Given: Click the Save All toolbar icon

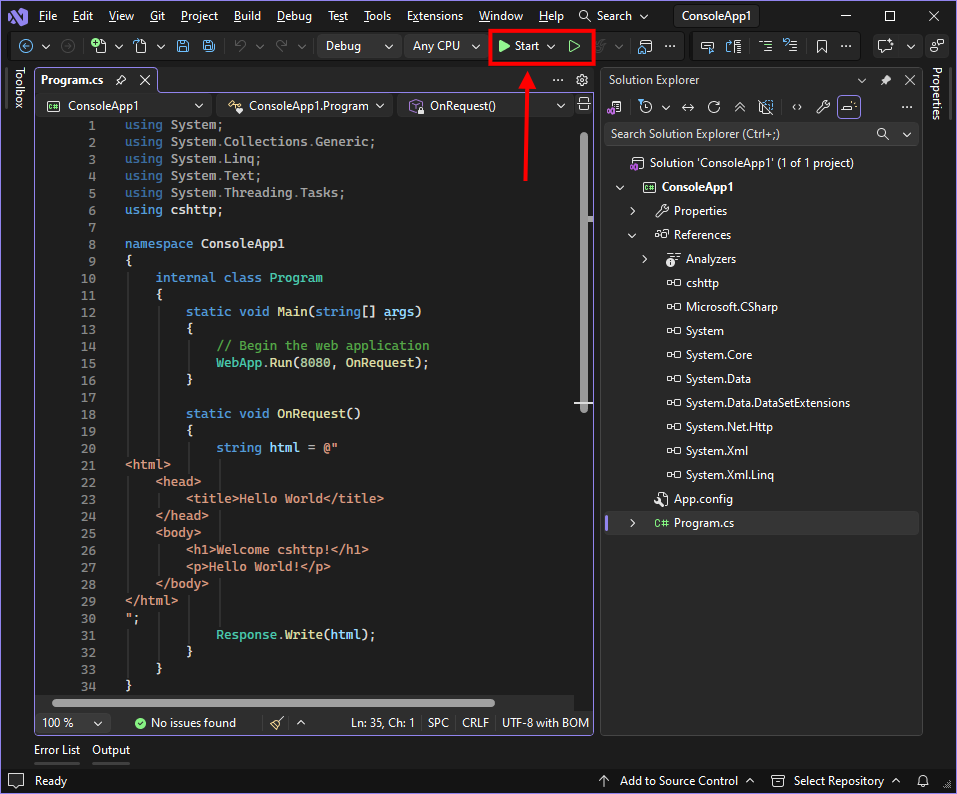Looking at the screenshot, I should pos(209,46).
